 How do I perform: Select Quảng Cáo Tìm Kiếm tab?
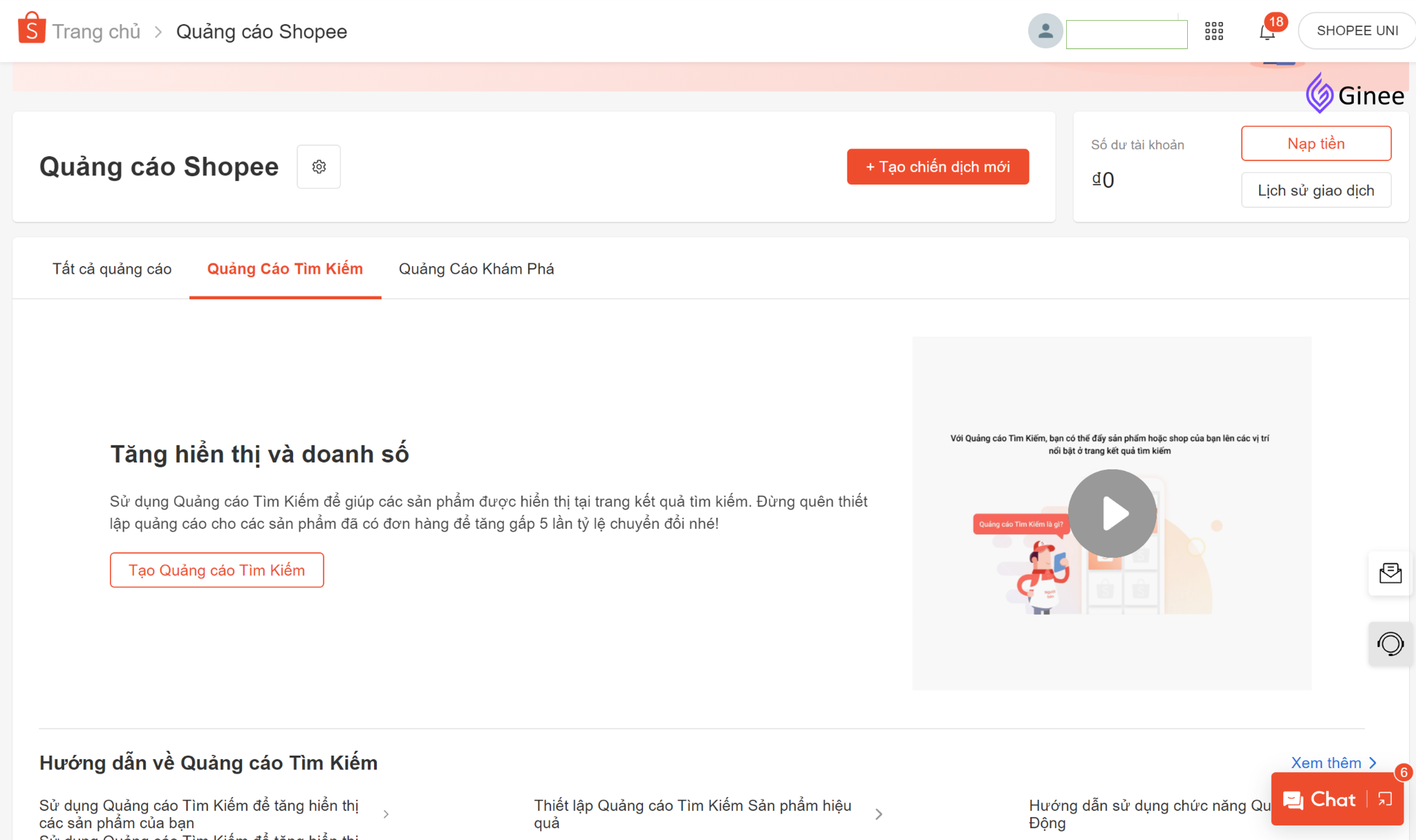(x=285, y=269)
